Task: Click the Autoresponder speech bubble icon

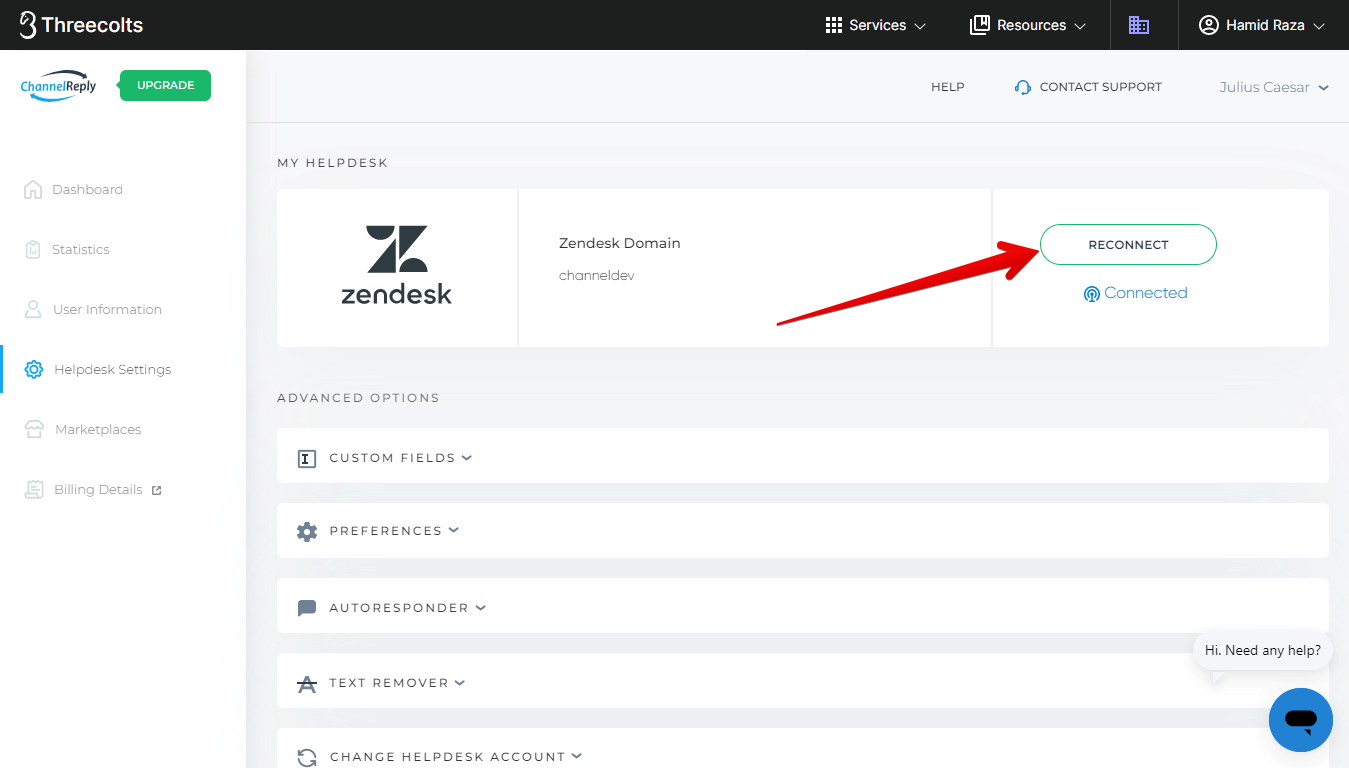Action: (x=307, y=608)
